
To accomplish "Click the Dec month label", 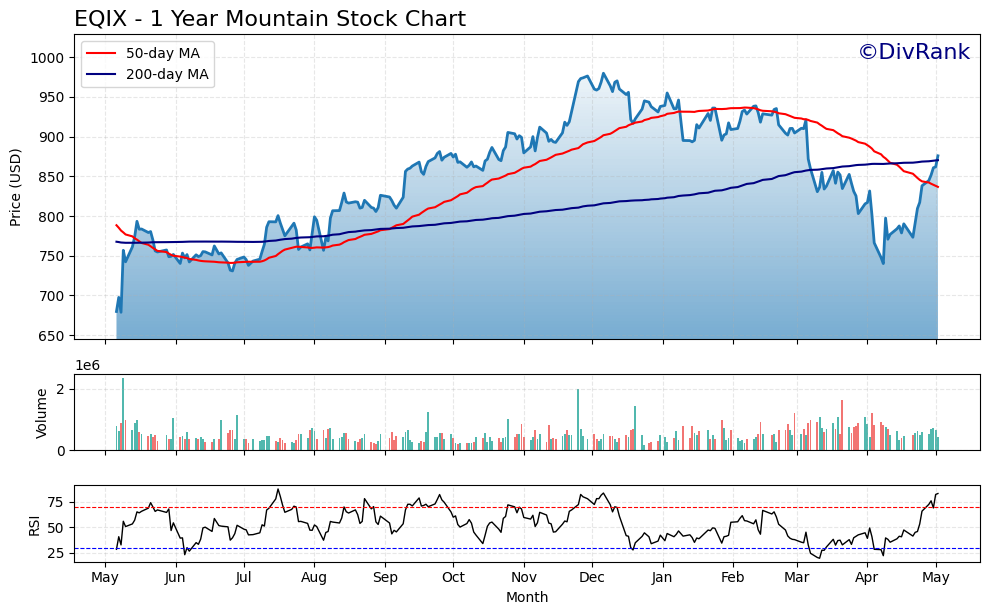I will click(592, 578).
